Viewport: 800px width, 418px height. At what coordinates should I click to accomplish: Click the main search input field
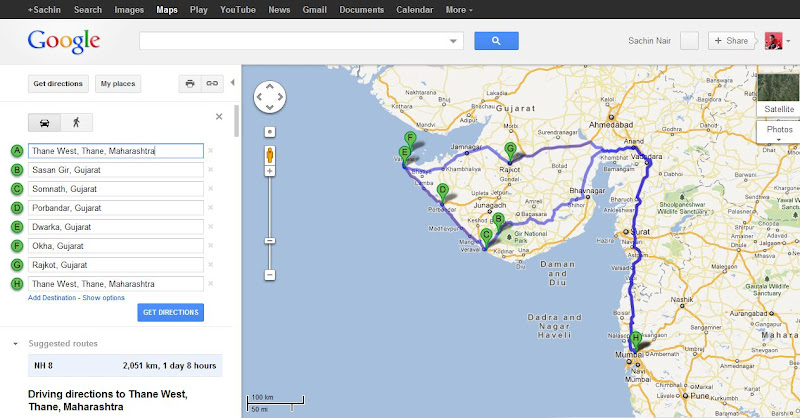293,41
